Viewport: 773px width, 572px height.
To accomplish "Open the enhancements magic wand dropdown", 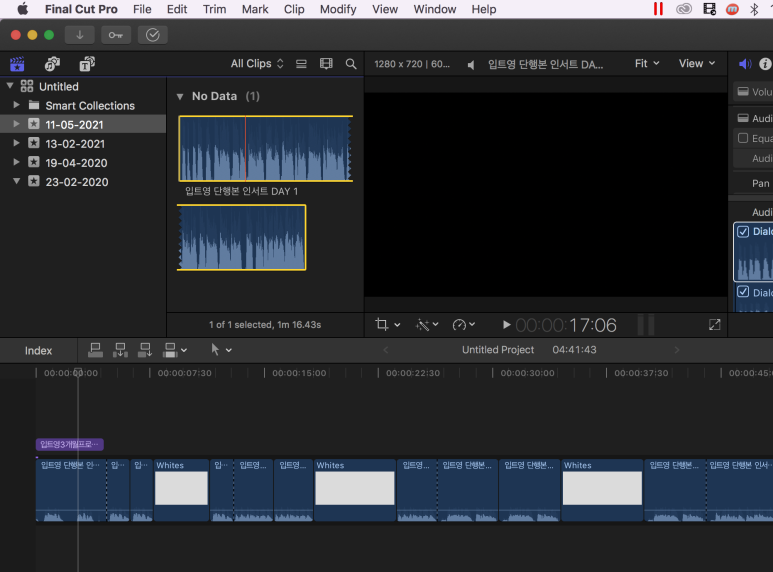I will 427,324.
